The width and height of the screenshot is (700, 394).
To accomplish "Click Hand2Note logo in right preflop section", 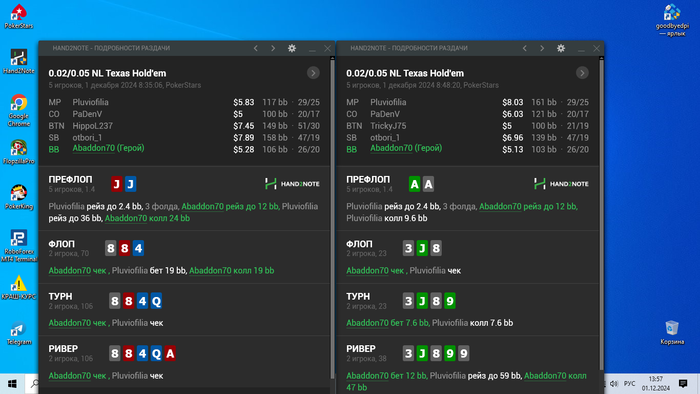I will pyautogui.click(x=561, y=183).
